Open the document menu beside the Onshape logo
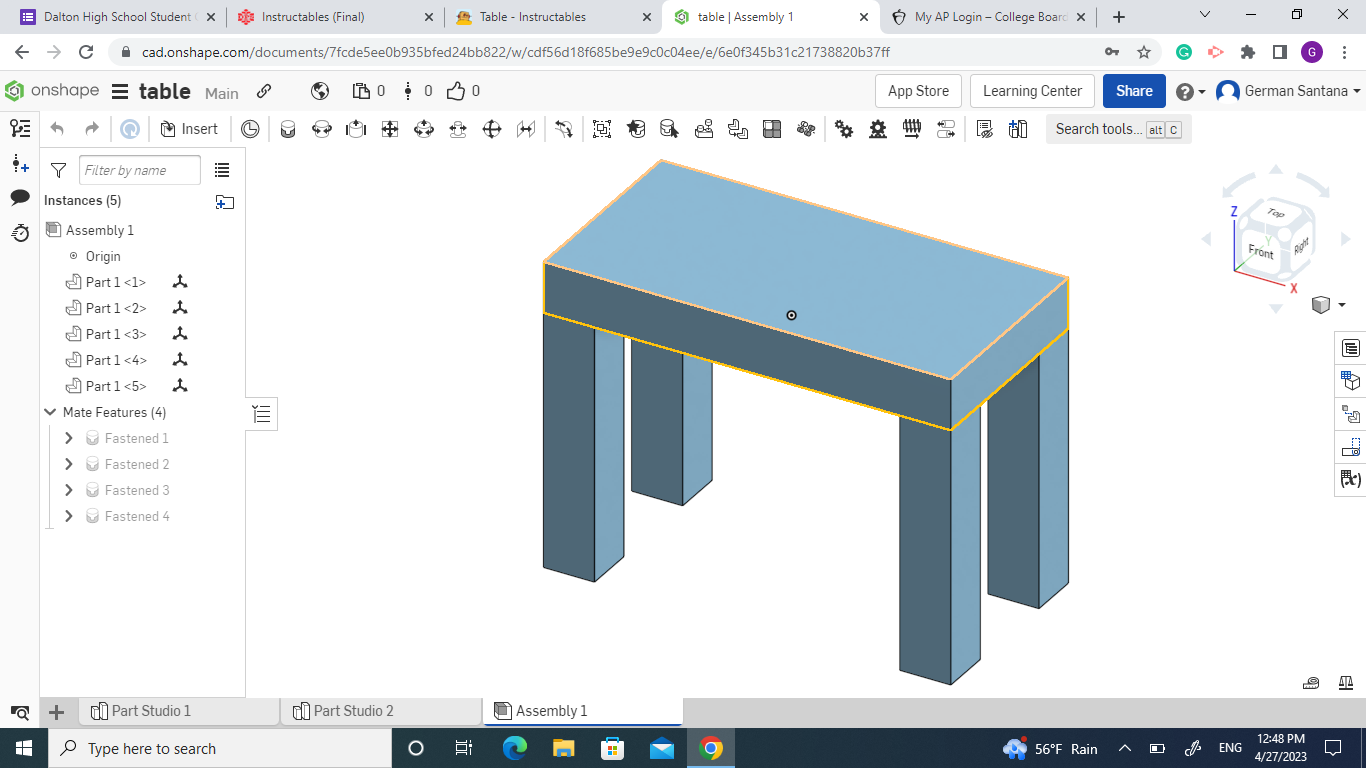 click(117, 91)
